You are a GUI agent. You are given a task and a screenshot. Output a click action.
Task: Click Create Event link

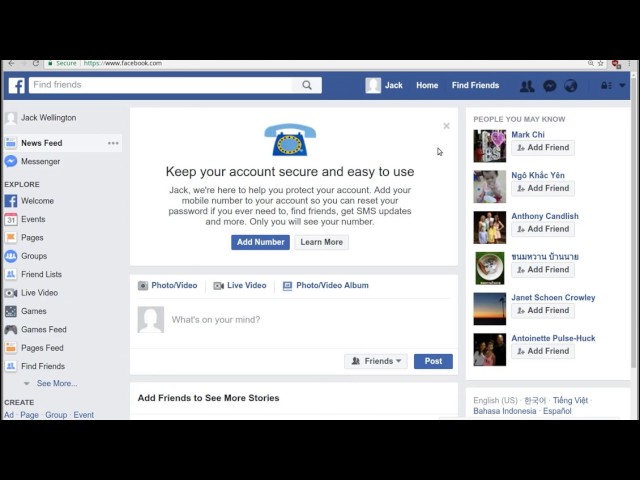click(x=84, y=415)
